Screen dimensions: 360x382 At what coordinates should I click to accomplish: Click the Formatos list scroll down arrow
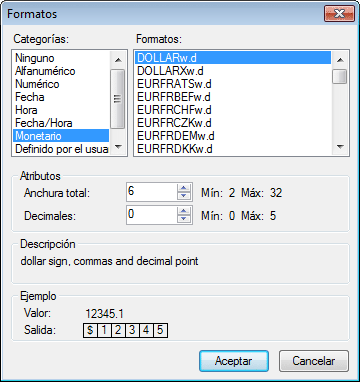point(340,147)
